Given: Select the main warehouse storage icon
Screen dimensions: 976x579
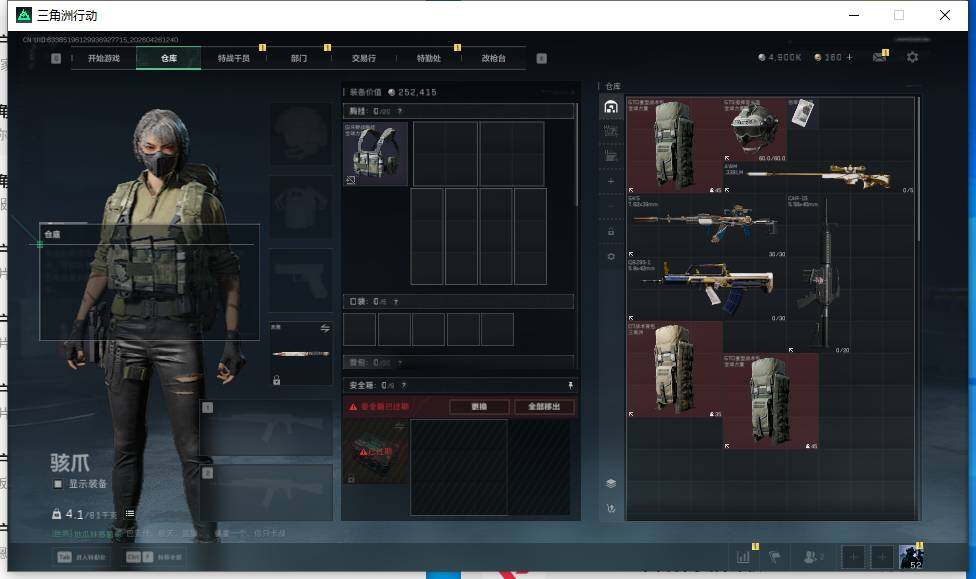Looking at the screenshot, I should [x=611, y=107].
